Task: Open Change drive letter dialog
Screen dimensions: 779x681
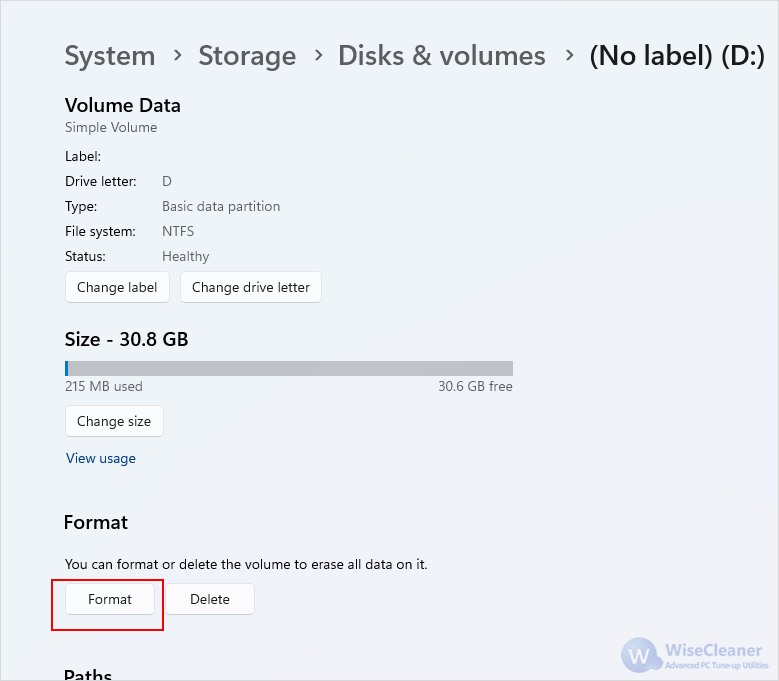Action: pyautogui.click(x=251, y=287)
